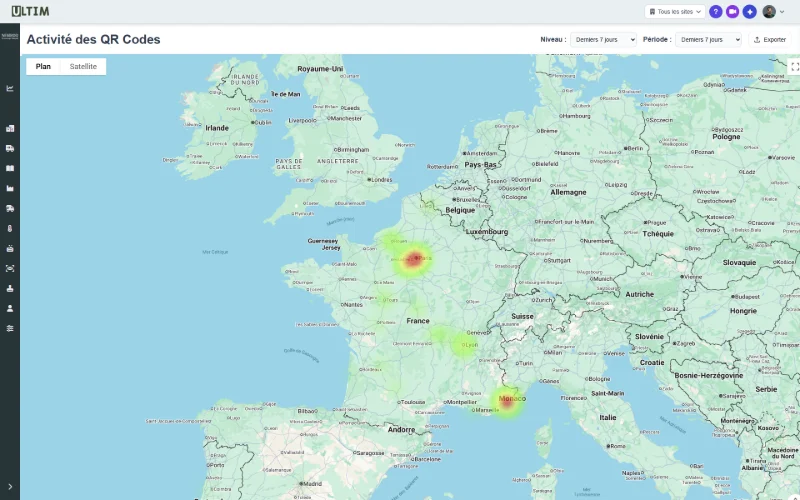
Task: Open the user profile sidebar icon
Action: tap(10, 308)
